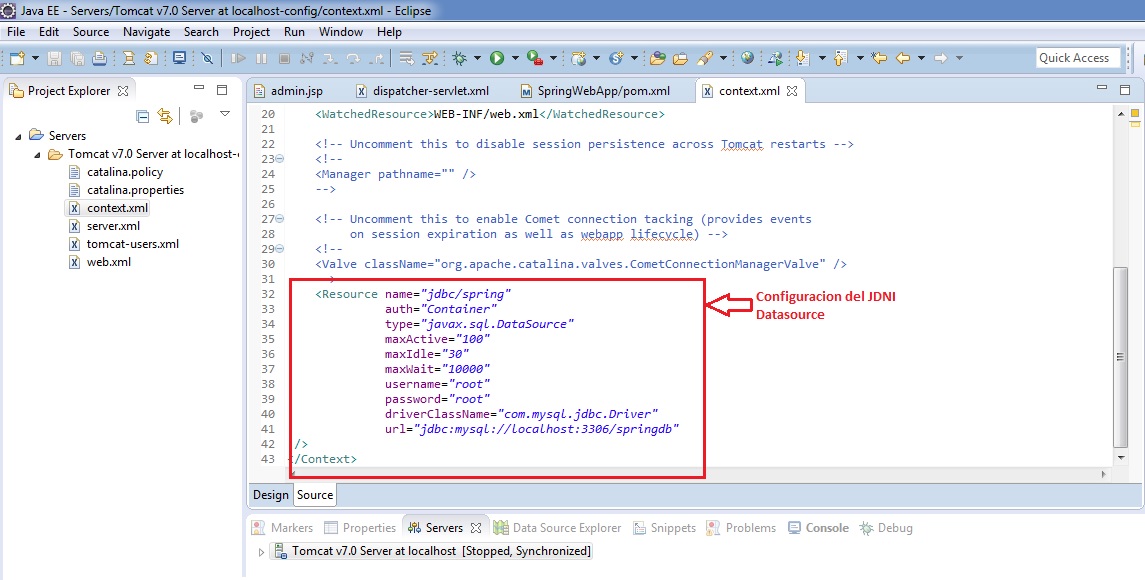Click the Quick Access button

click(1077, 57)
